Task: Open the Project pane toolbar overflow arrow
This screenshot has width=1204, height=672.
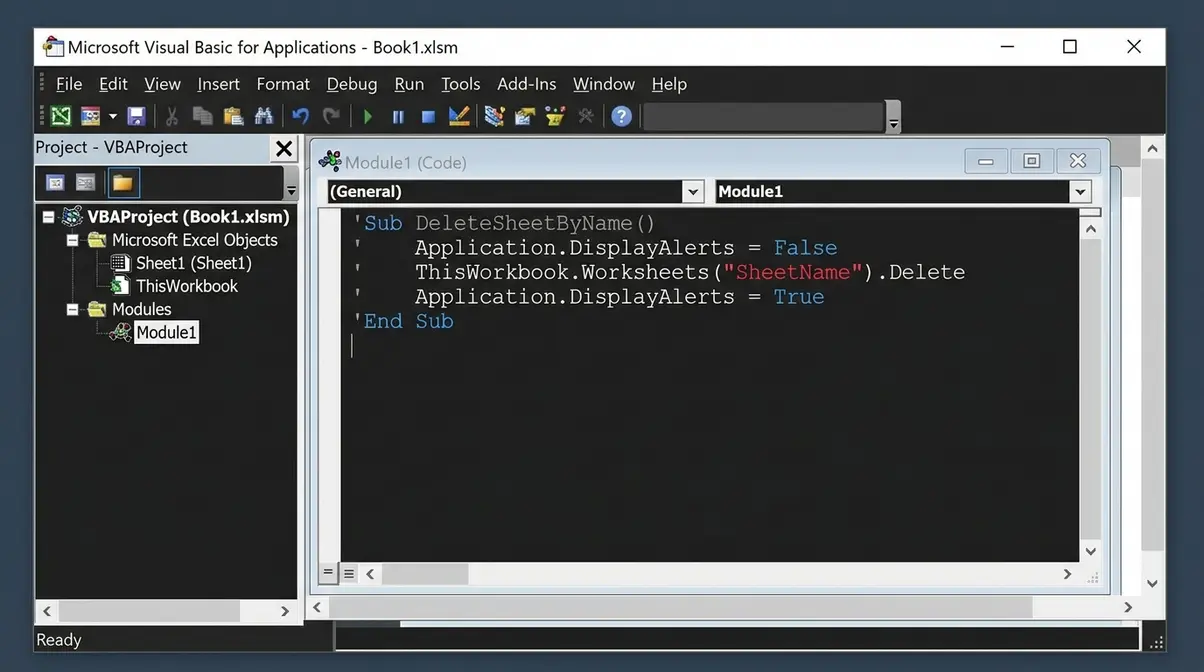Action: [x=291, y=183]
